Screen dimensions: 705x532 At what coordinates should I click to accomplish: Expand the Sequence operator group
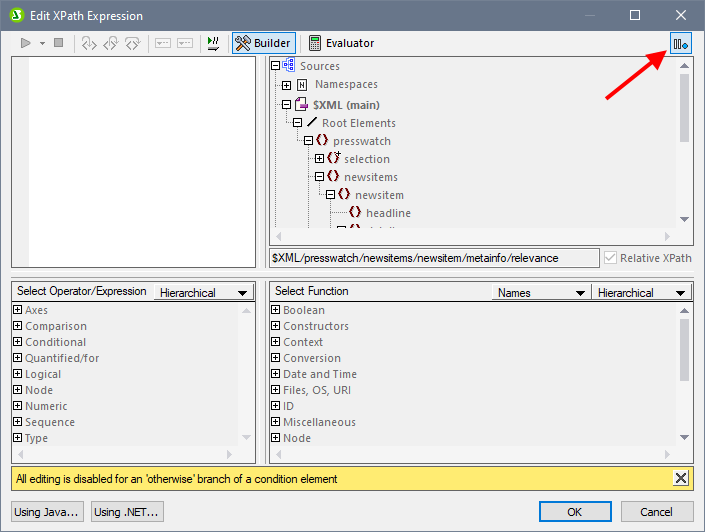point(18,421)
